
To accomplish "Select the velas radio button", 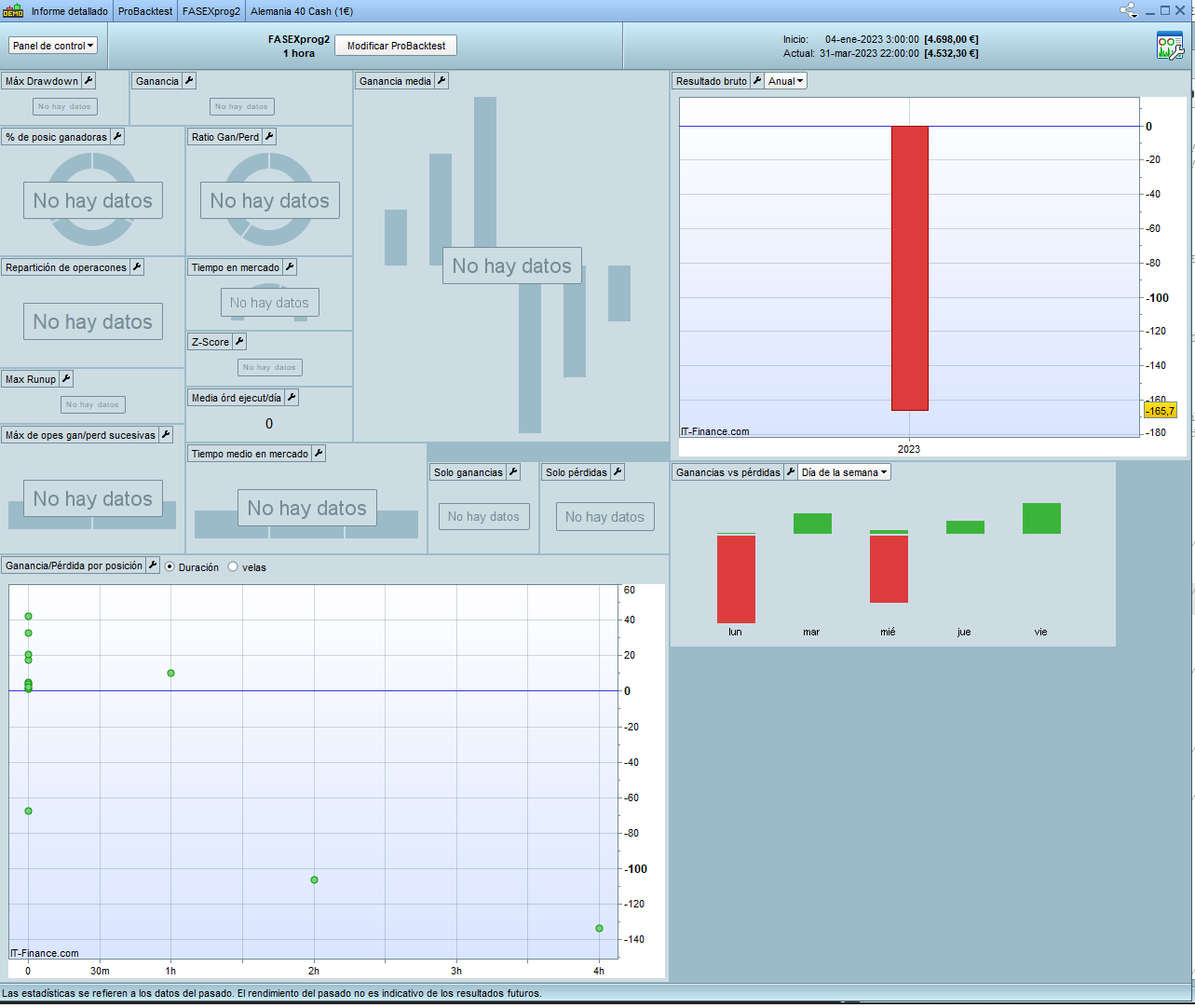I will 233,566.
